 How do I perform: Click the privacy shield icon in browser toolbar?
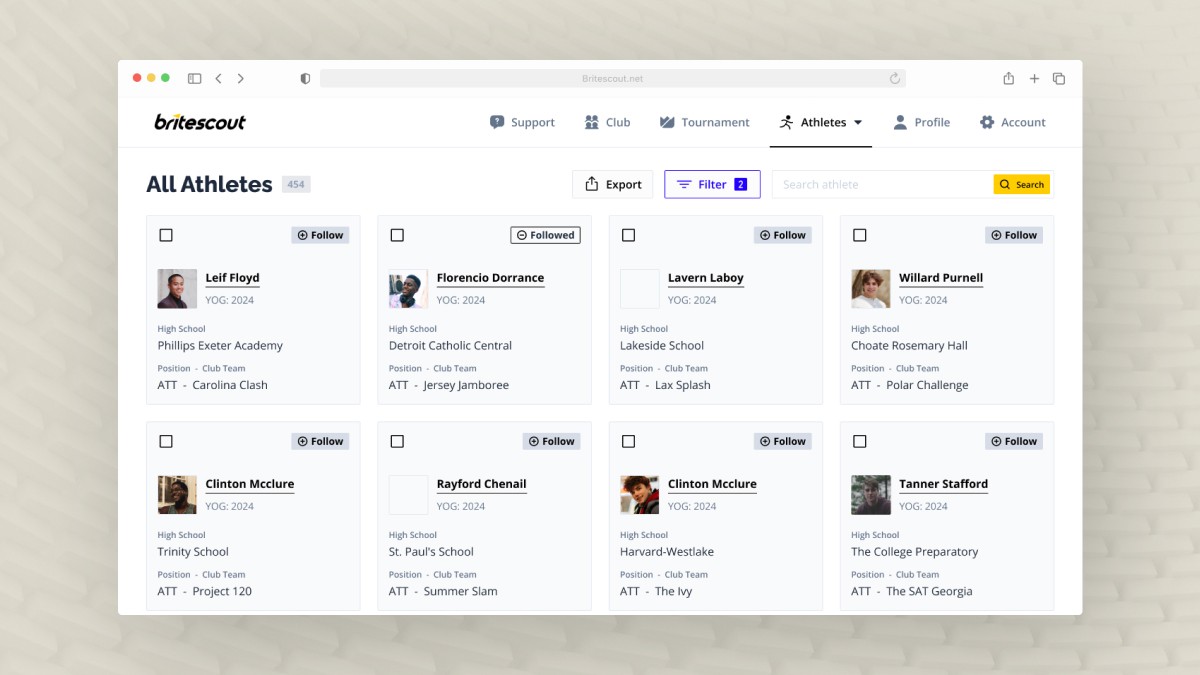[305, 78]
